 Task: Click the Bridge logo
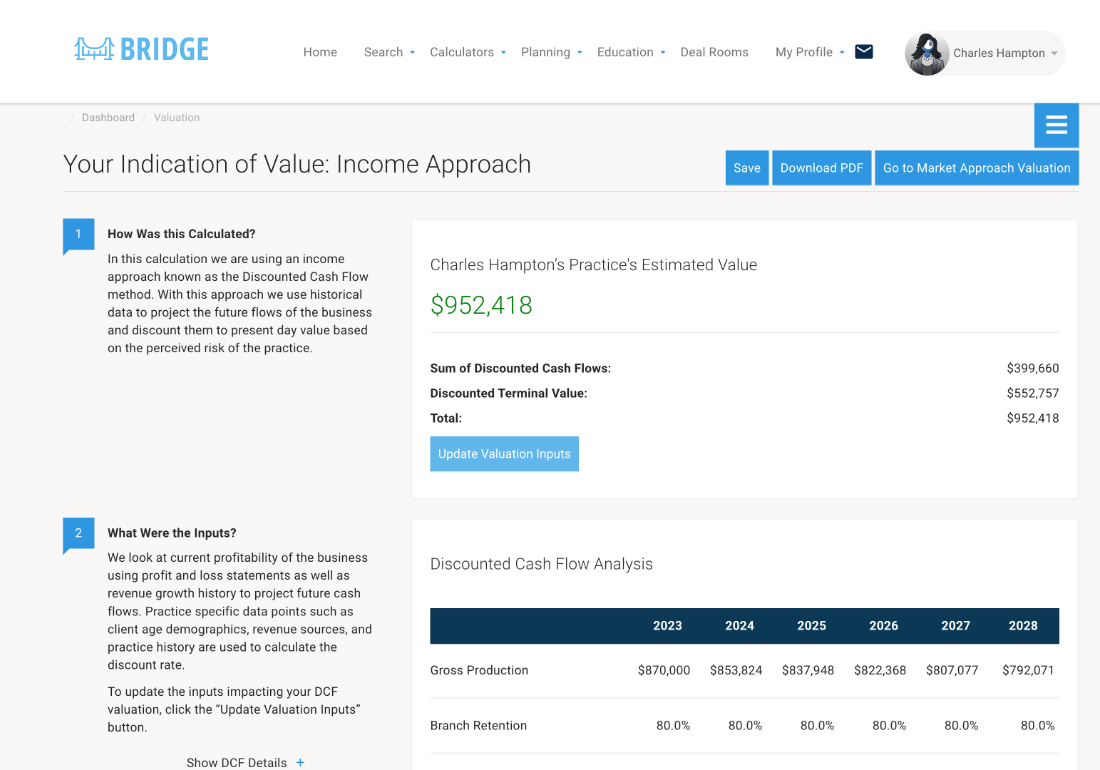pyautogui.click(x=141, y=50)
